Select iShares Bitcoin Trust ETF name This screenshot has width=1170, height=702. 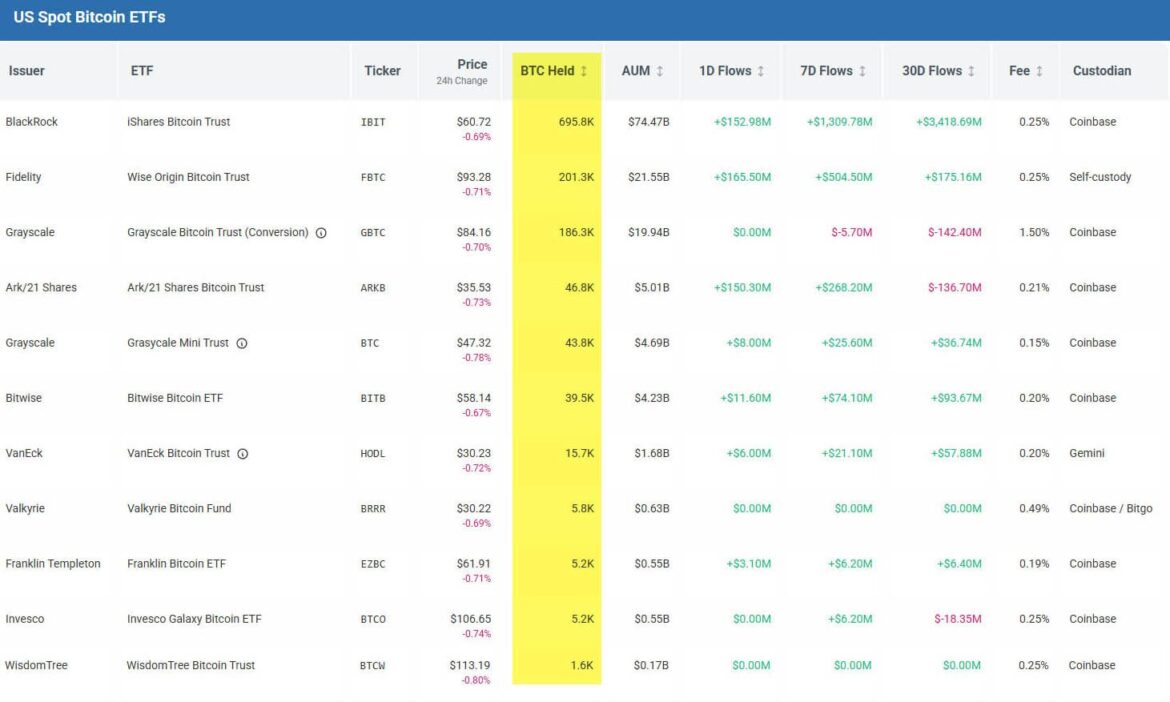point(178,122)
